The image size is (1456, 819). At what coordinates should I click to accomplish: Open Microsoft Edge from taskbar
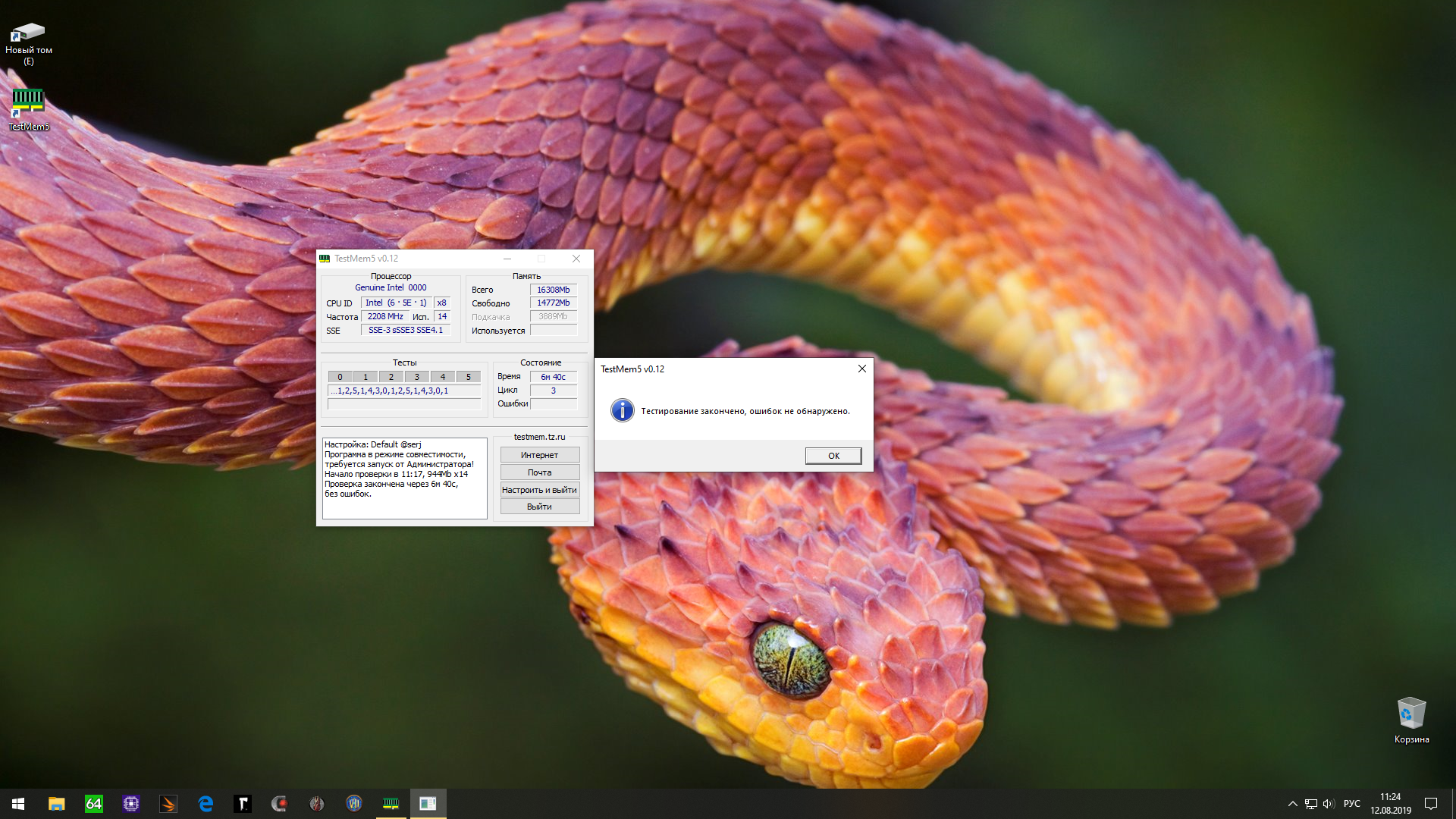pos(206,804)
